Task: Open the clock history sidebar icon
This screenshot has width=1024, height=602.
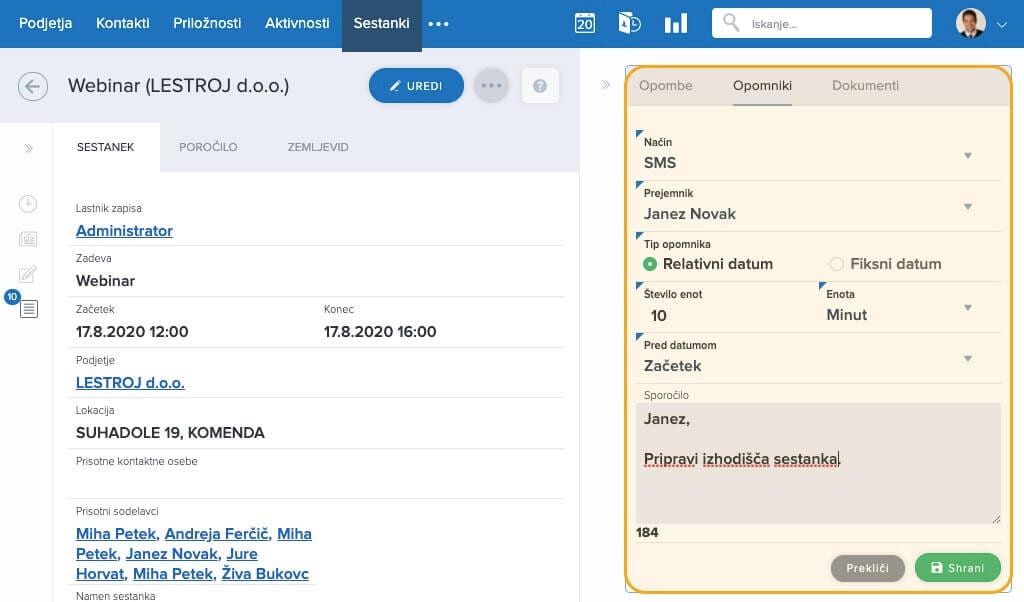Action: pyautogui.click(x=27, y=204)
